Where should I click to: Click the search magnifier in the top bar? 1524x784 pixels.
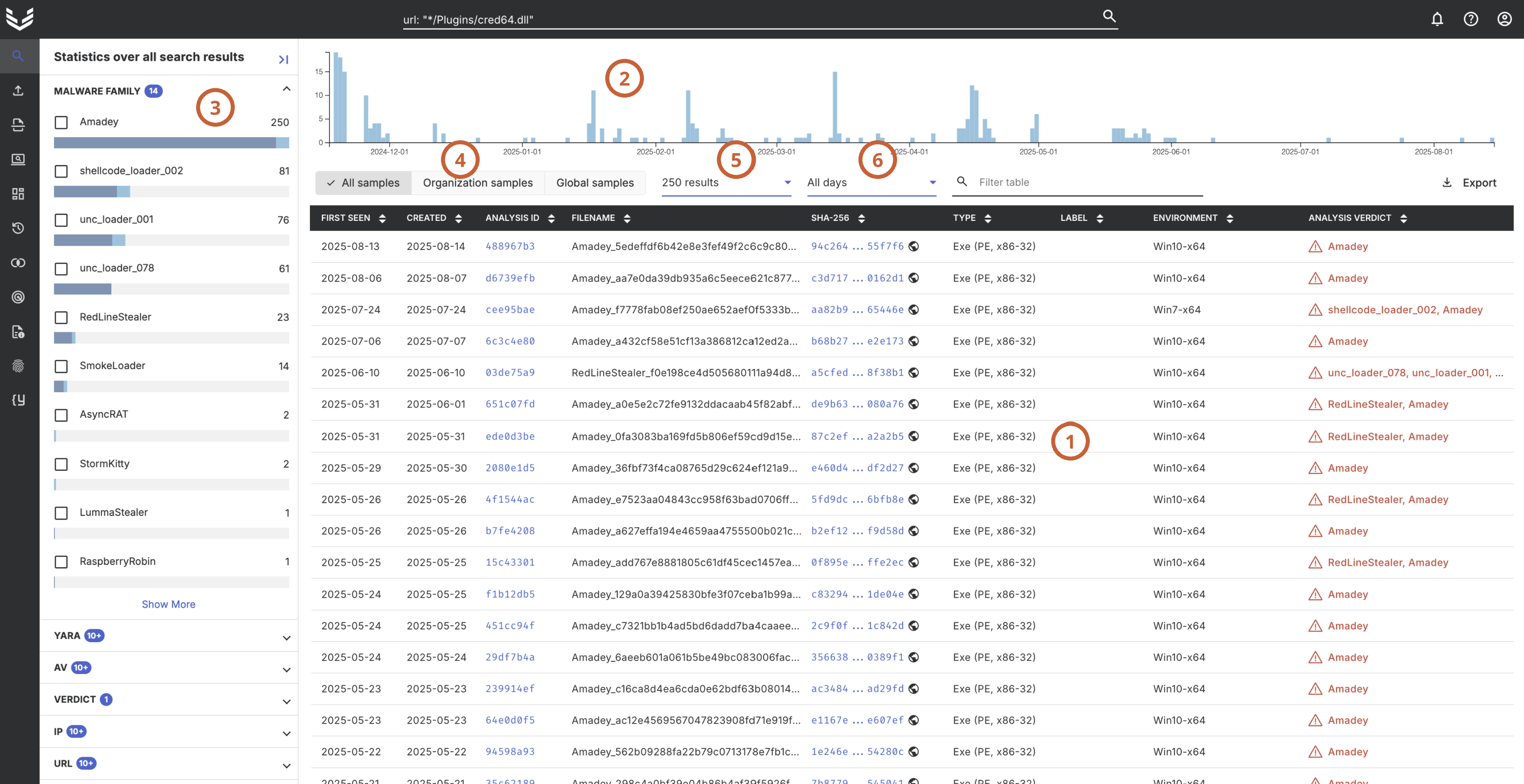click(x=1109, y=16)
